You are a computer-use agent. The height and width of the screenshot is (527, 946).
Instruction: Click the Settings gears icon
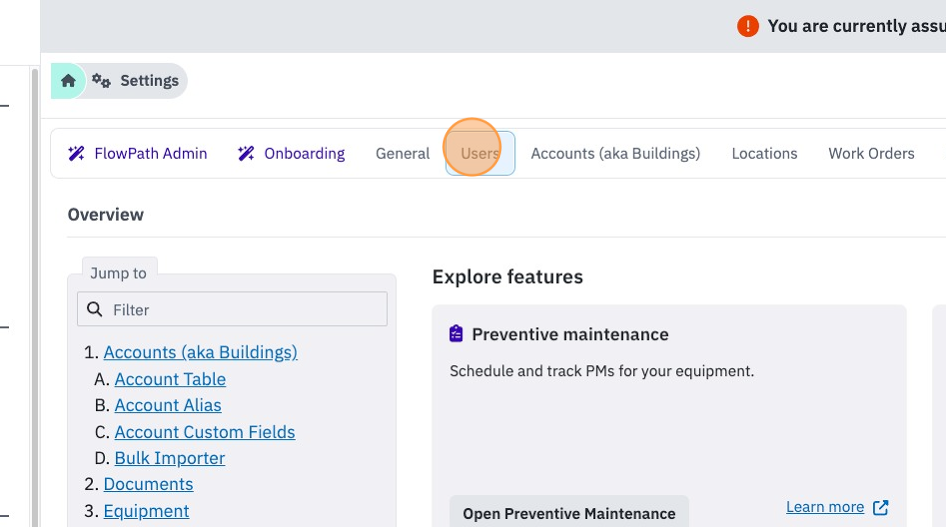(x=101, y=81)
